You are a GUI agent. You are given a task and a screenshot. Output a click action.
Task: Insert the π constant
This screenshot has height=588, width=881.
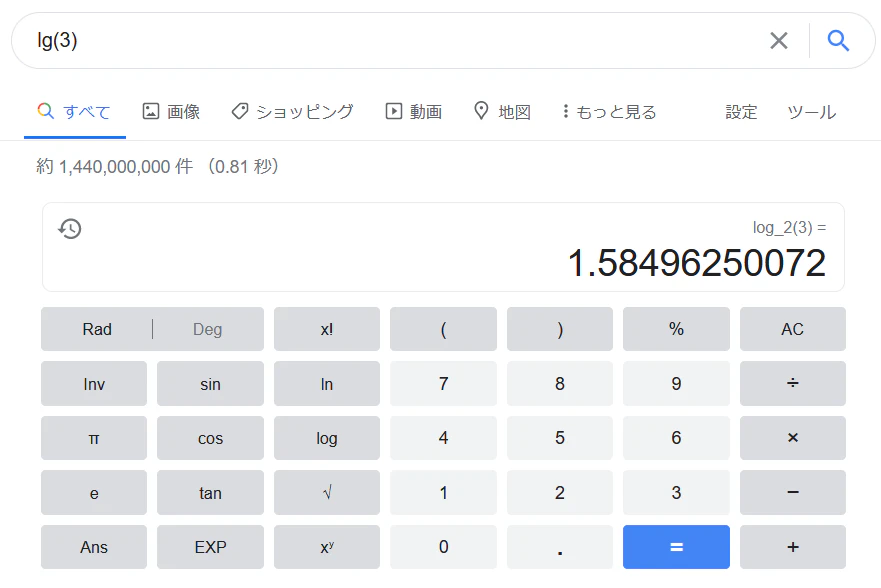(x=94, y=438)
